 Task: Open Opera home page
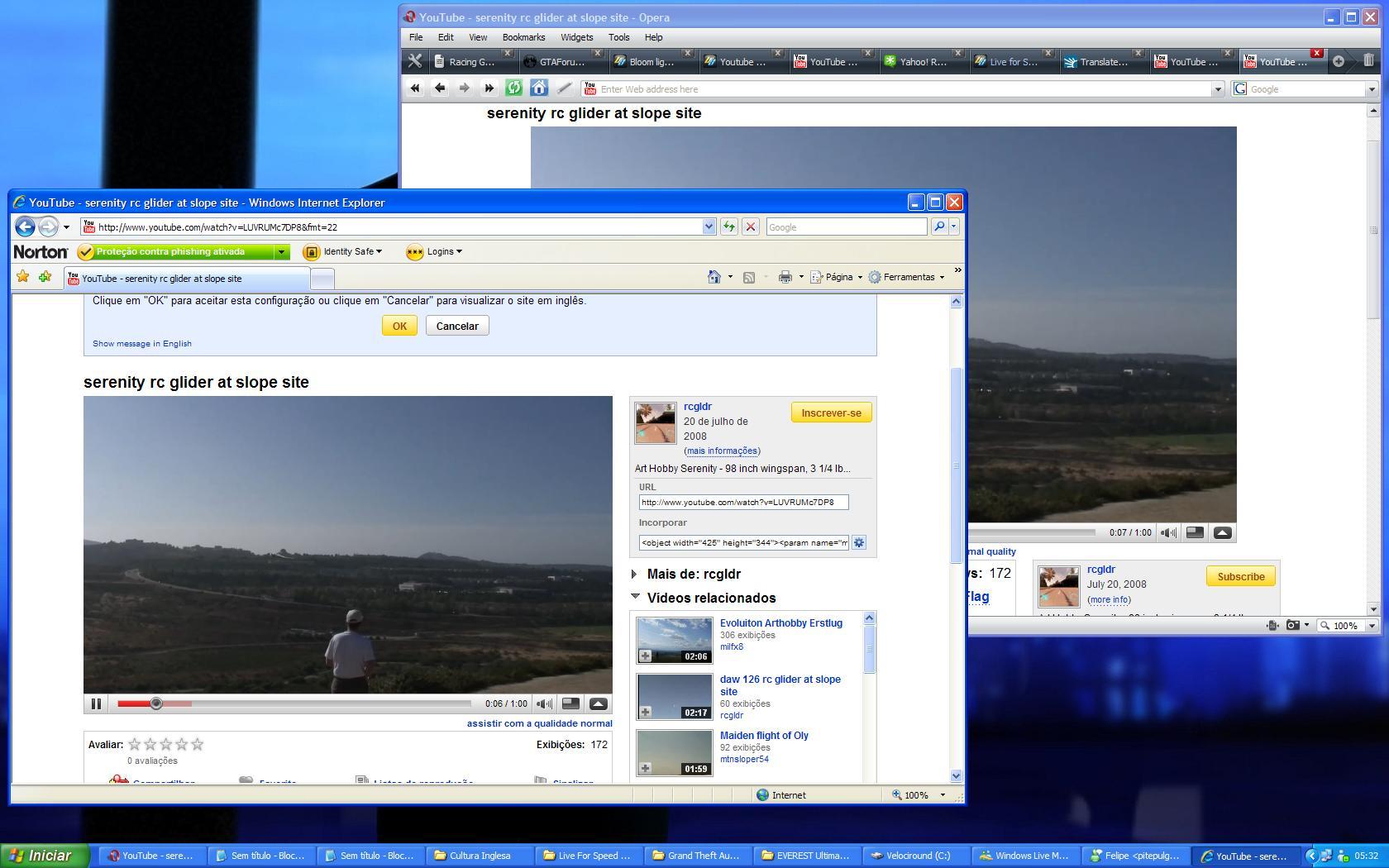[x=539, y=88]
